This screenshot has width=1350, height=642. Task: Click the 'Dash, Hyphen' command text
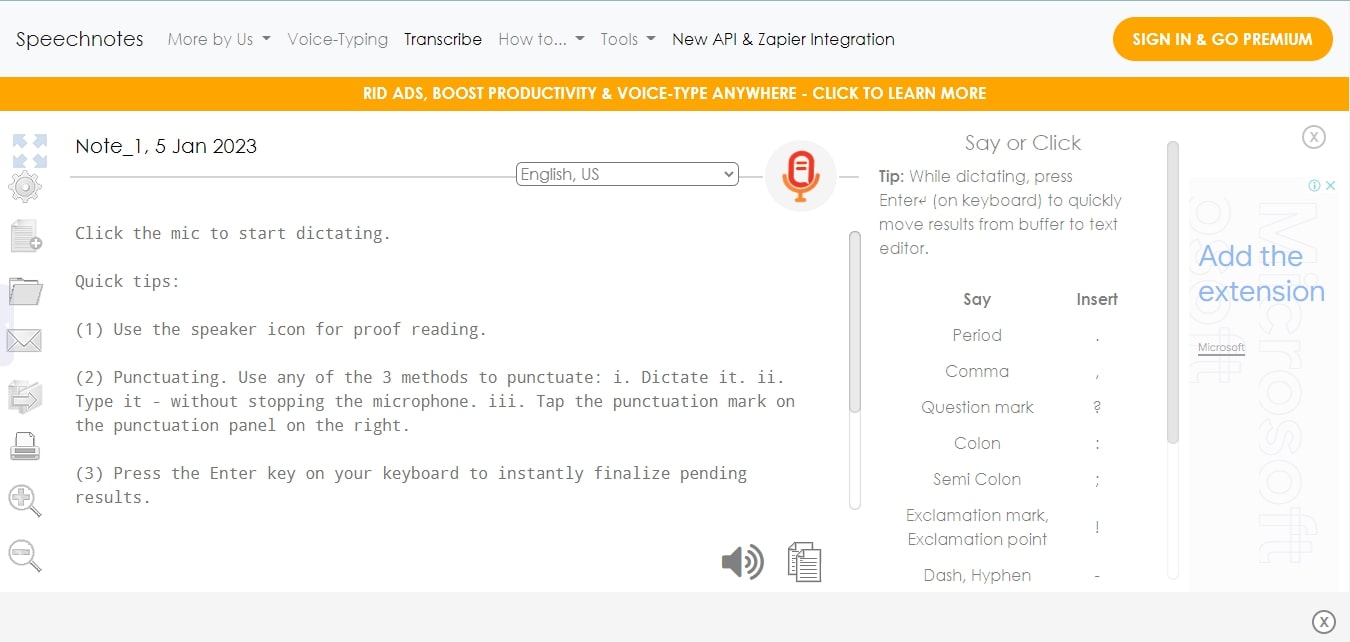(977, 575)
